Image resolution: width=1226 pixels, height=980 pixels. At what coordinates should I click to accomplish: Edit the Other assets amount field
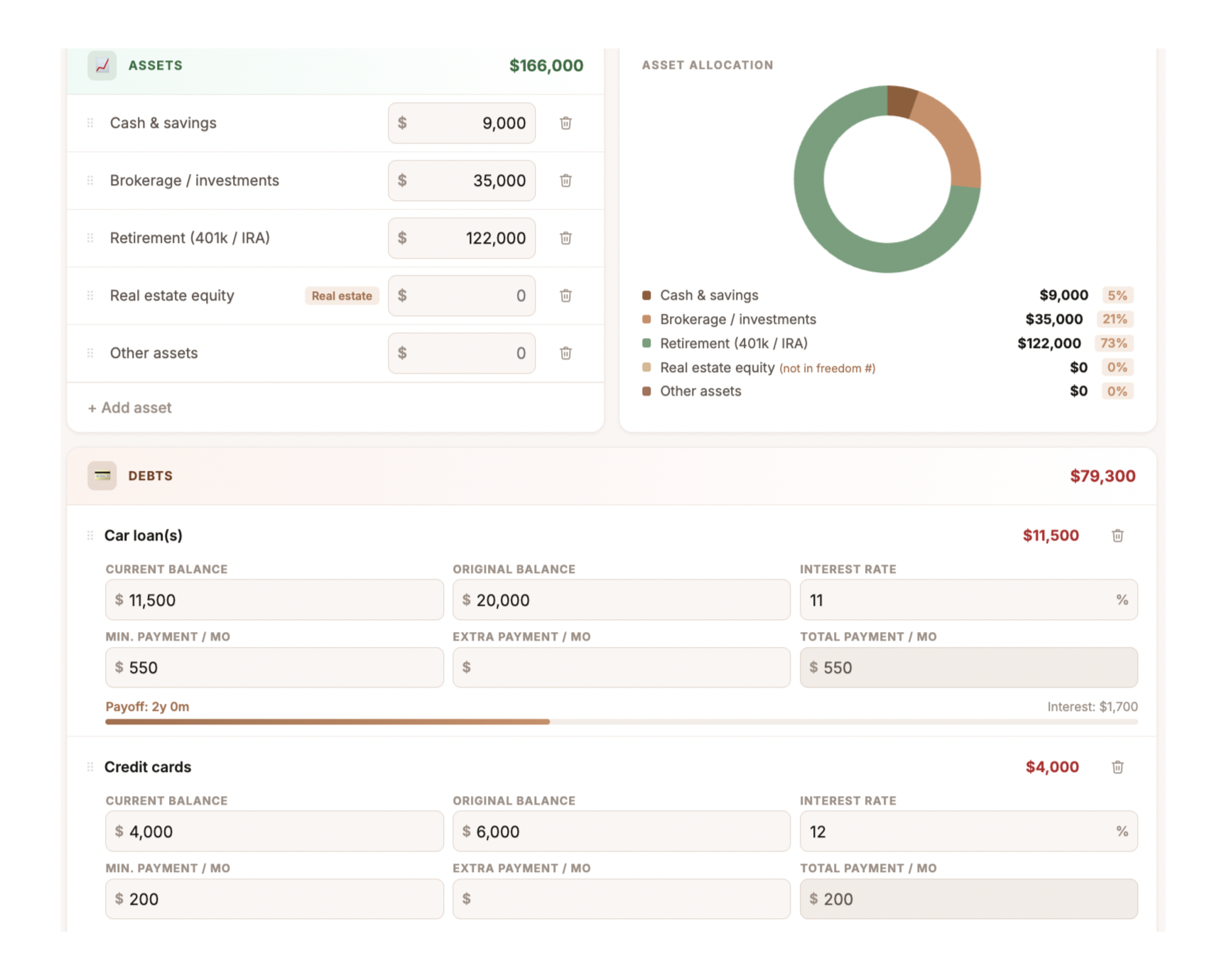click(462, 353)
